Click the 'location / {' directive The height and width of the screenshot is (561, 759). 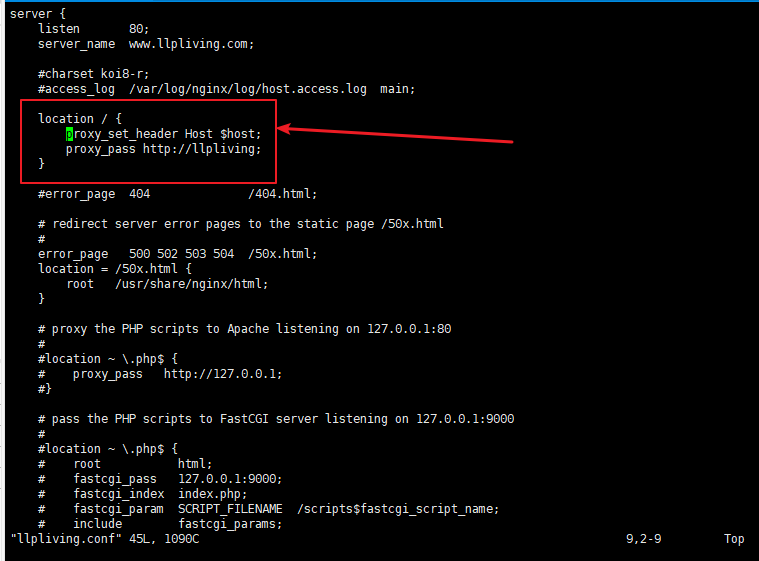coord(80,119)
